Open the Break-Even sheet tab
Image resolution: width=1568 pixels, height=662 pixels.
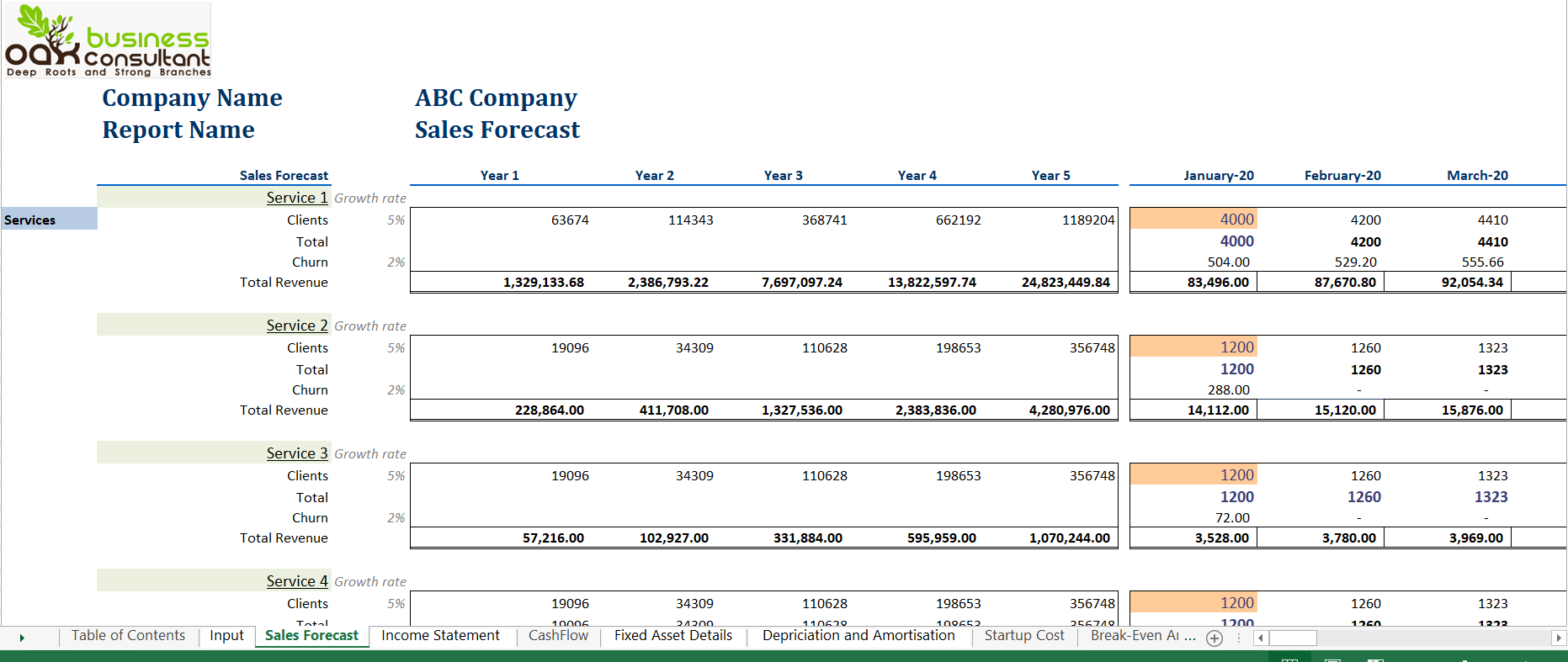coord(1142,636)
